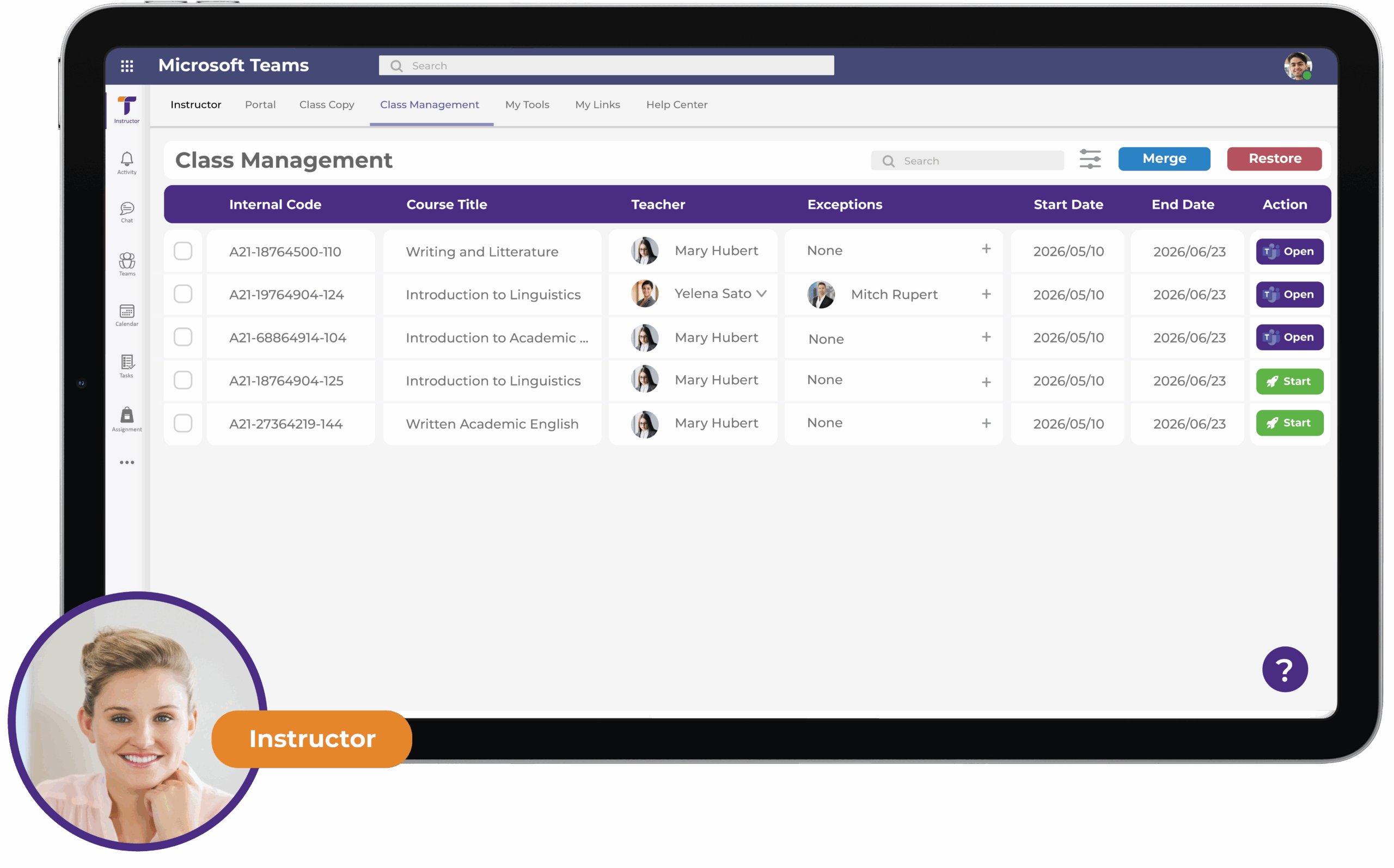
Task: Select the checkbox next to Introduction to Linguistics
Action: pyautogui.click(x=183, y=294)
